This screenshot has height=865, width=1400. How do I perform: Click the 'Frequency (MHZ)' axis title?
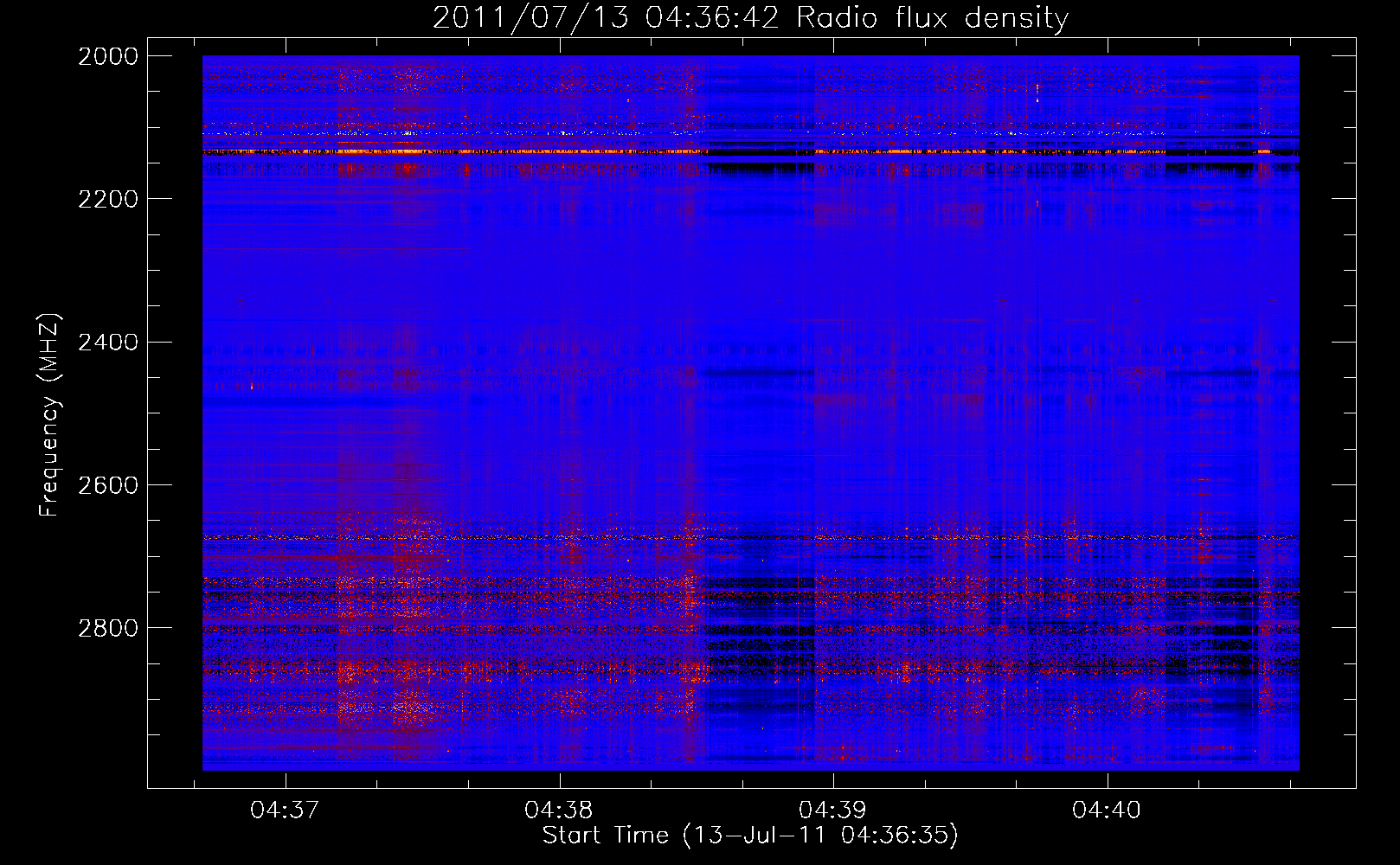point(50,415)
